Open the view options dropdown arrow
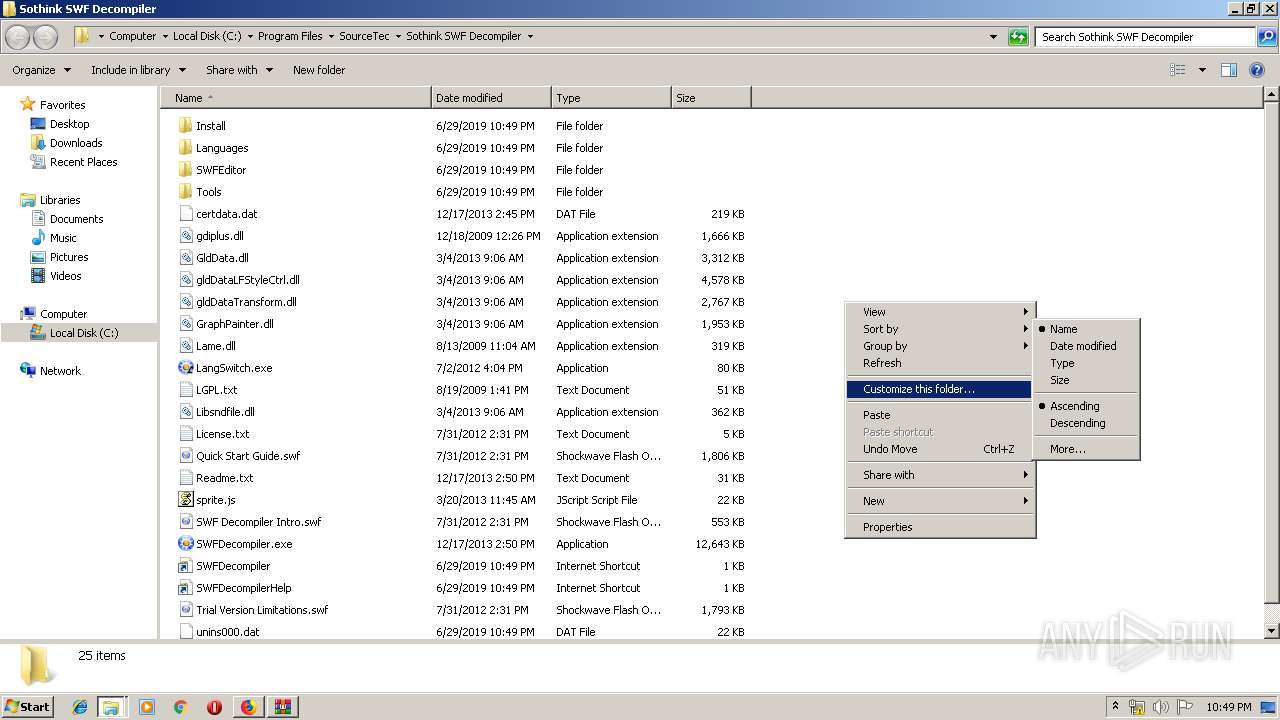Viewport: 1280px width, 720px height. [x=1202, y=70]
